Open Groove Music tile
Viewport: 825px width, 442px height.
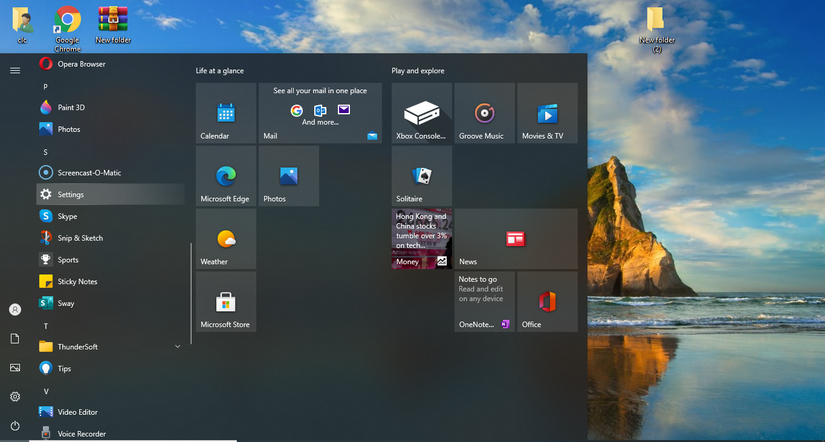coord(485,113)
